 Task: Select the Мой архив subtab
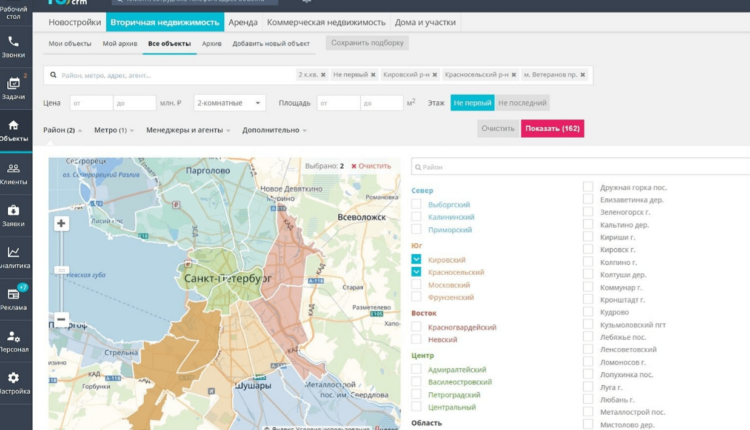[x=119, y=44]
